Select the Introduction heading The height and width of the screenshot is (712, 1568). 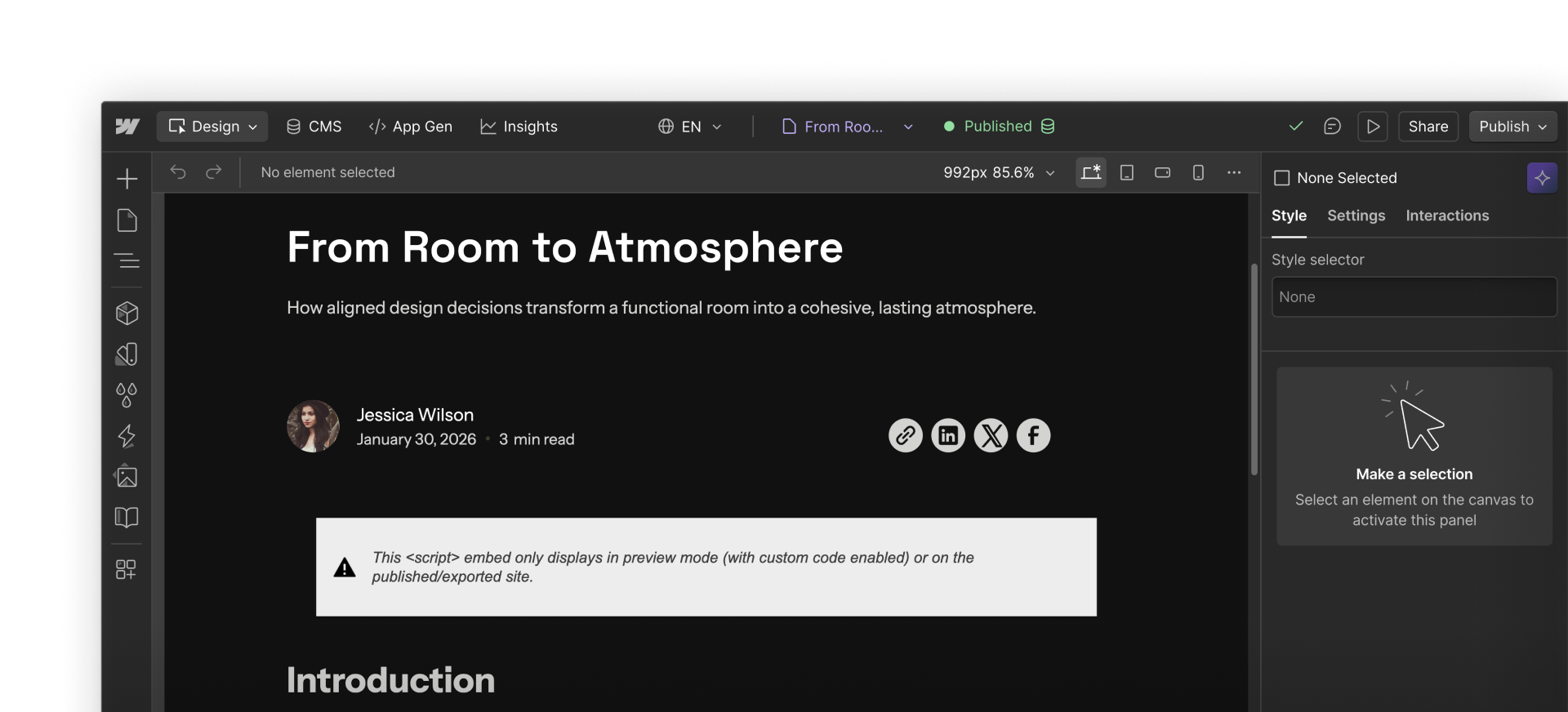pos(390,680)
